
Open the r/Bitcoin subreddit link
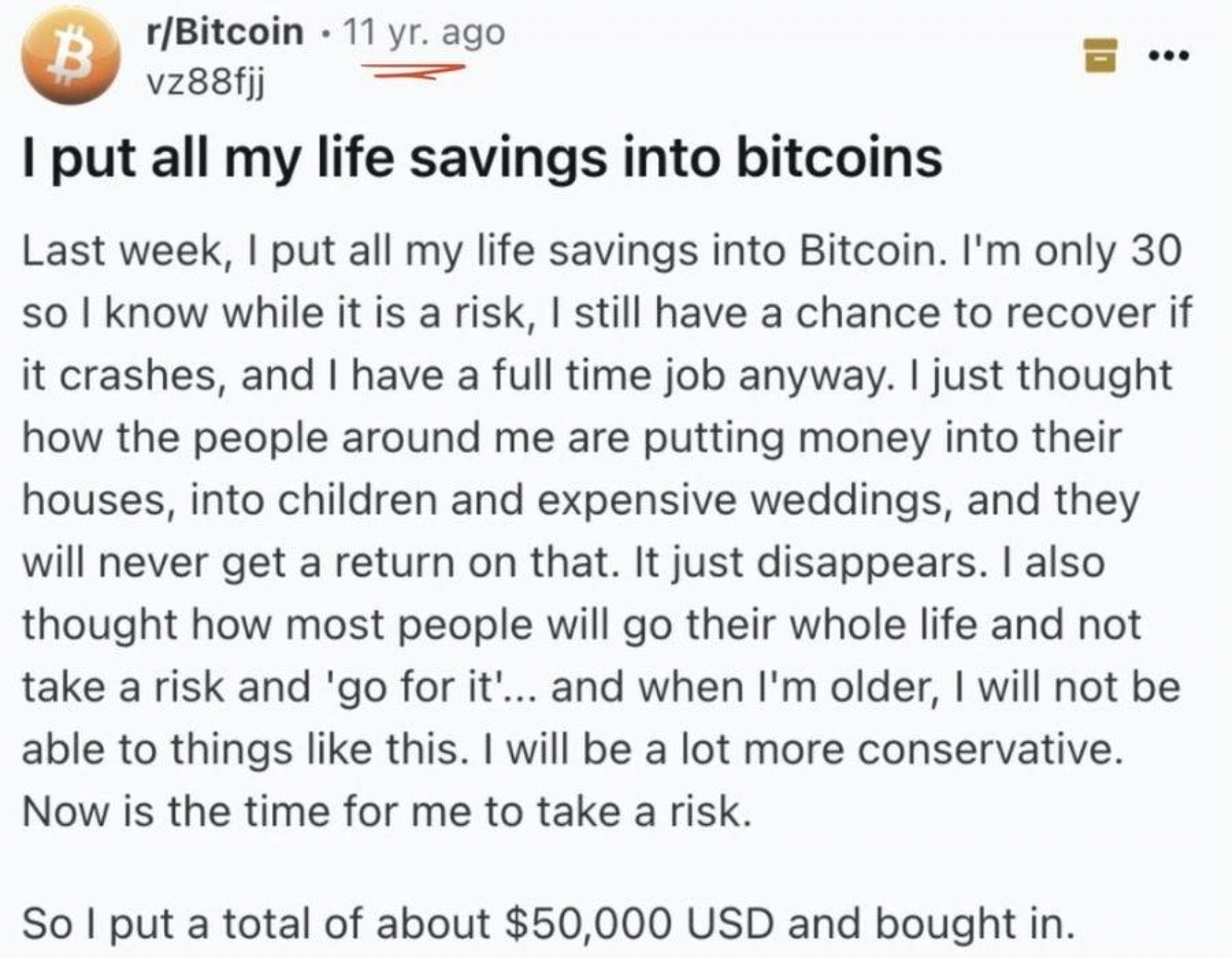(225, 32)
